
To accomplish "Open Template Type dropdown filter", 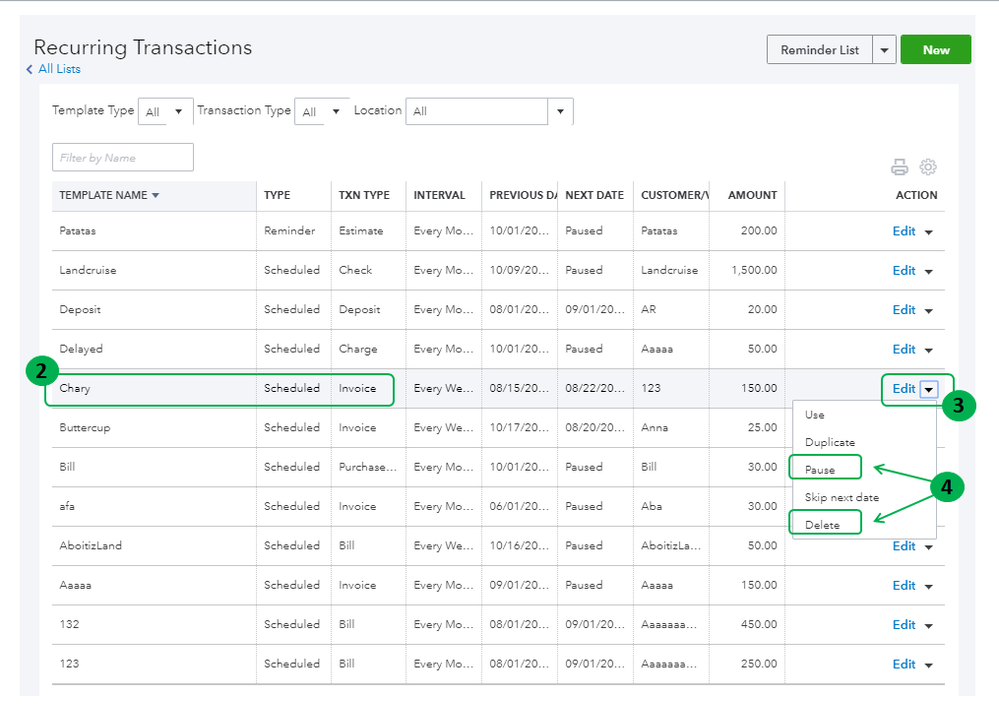I will [x=165, y=112].
